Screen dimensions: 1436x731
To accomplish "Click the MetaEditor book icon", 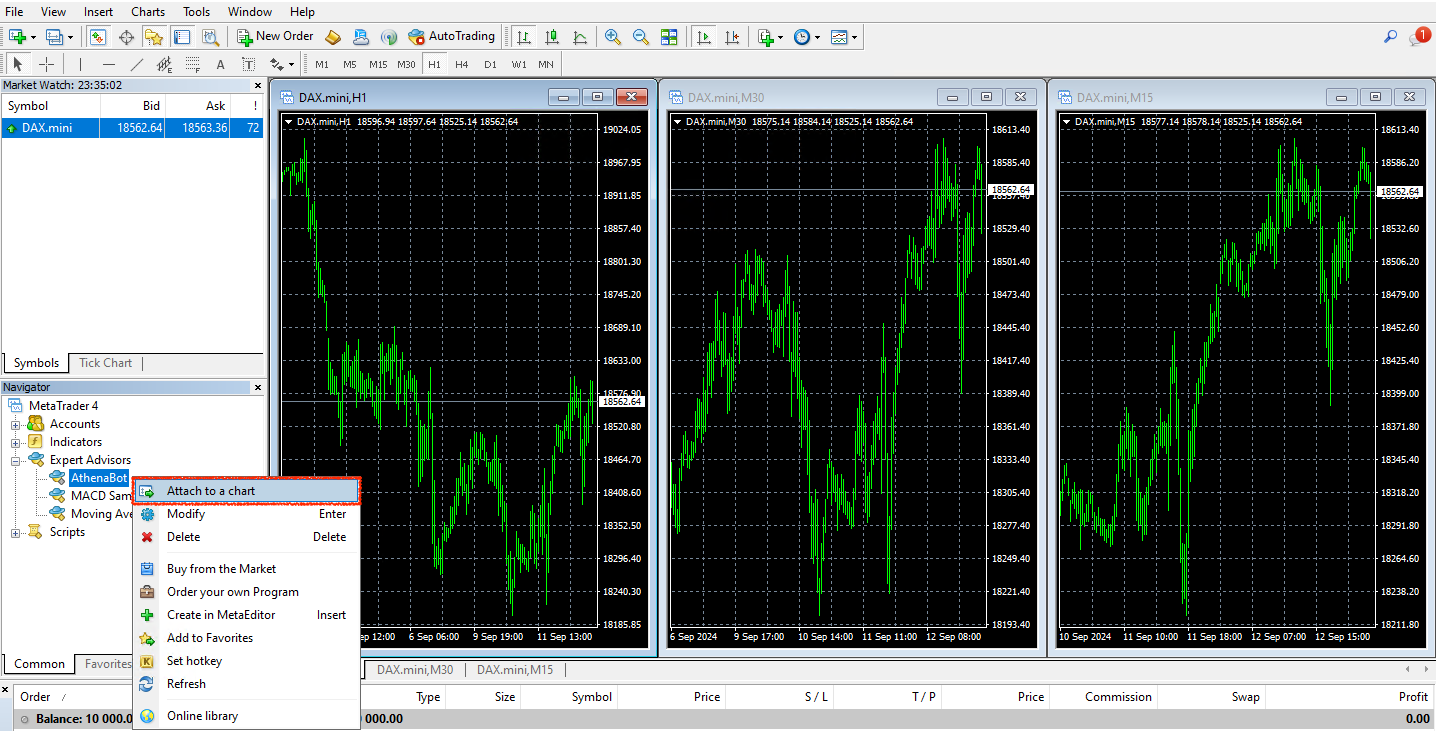I will click(333, 37).
